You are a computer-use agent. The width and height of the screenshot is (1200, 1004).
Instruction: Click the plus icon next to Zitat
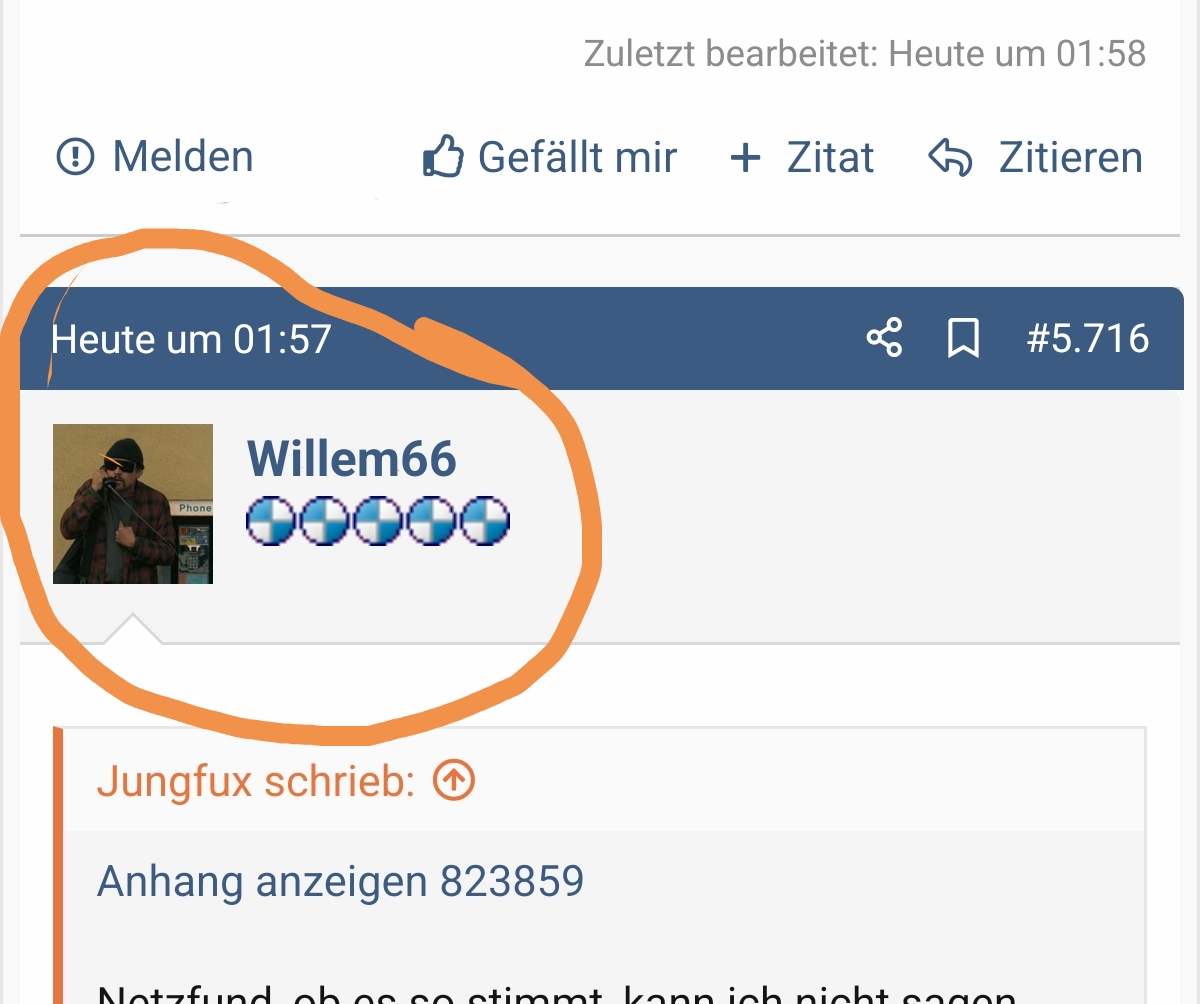coord(746,158)
